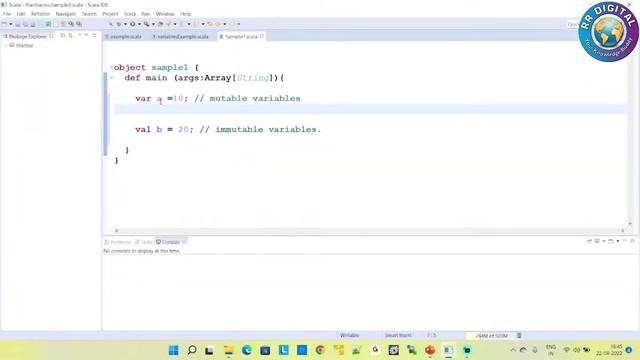This screenshot has height=360, width=640.
Task: Open Google Chrome from the taskbar
Action: (320, 350)
